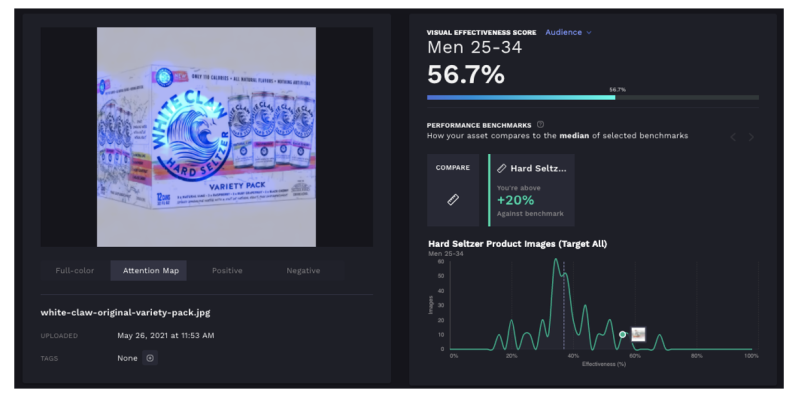
Task: Go to previous benchmark with left arrow
Action: click(733, 137)
